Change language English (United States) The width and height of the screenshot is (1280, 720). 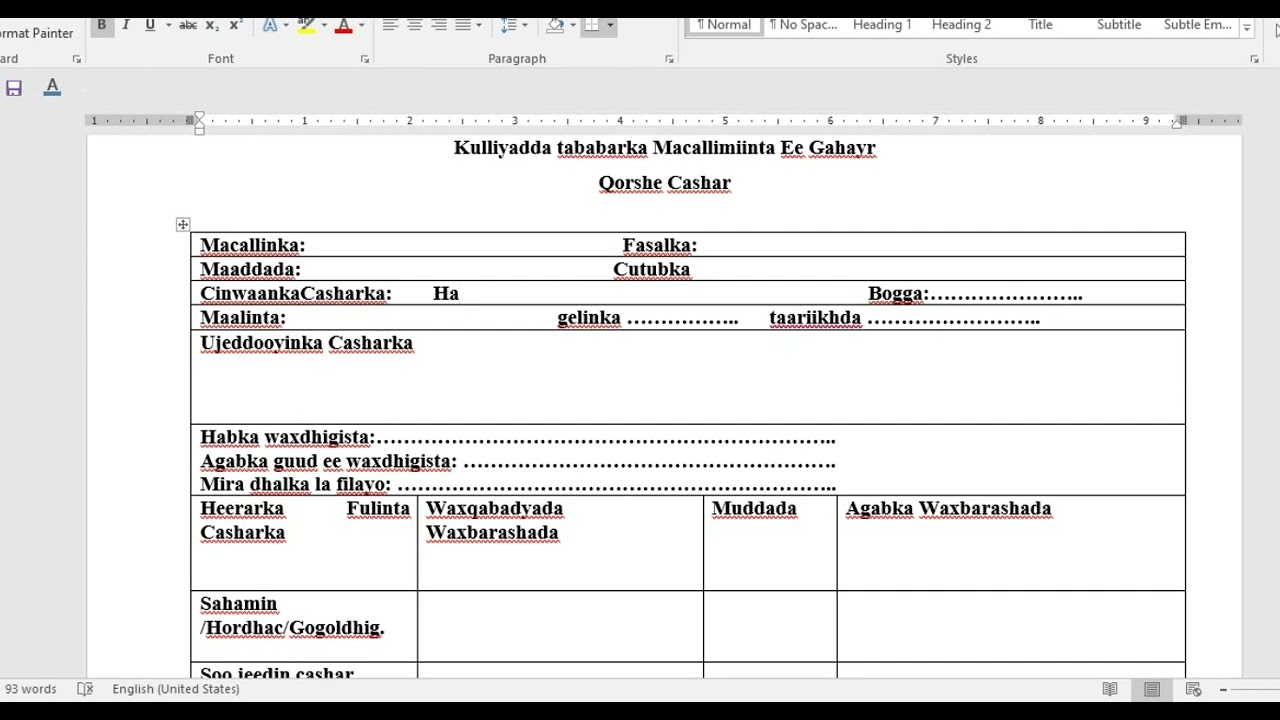[176, 689]
